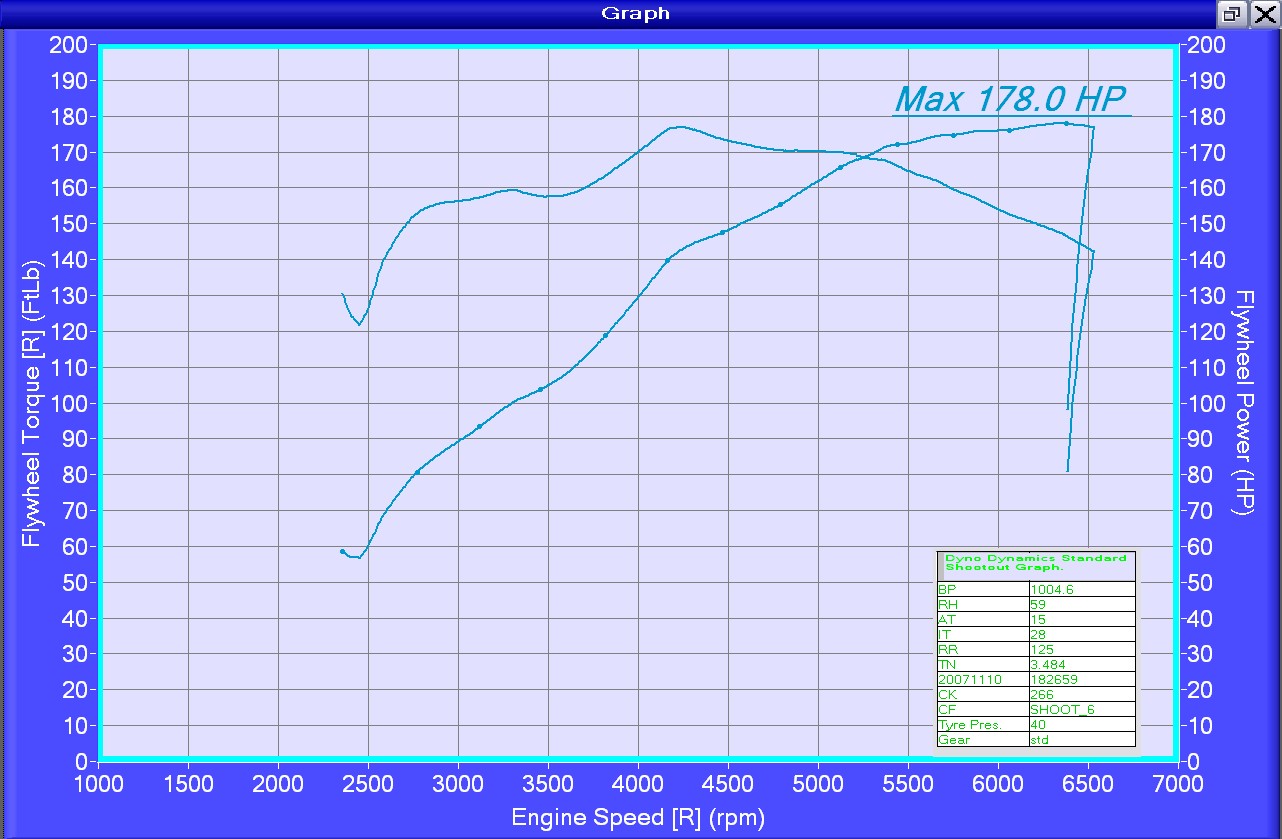Click the IT value 28 cell
This screenshot has height=839, width=1282.
1081,635
